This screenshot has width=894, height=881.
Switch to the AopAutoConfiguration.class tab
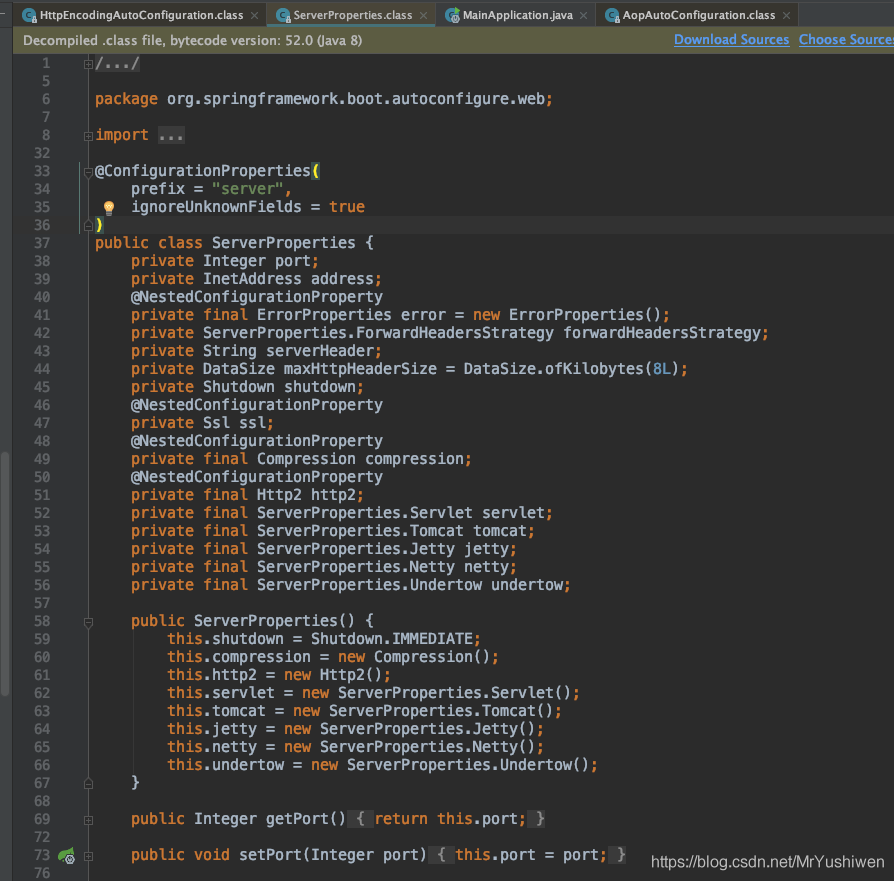click(x=698, y=15)
